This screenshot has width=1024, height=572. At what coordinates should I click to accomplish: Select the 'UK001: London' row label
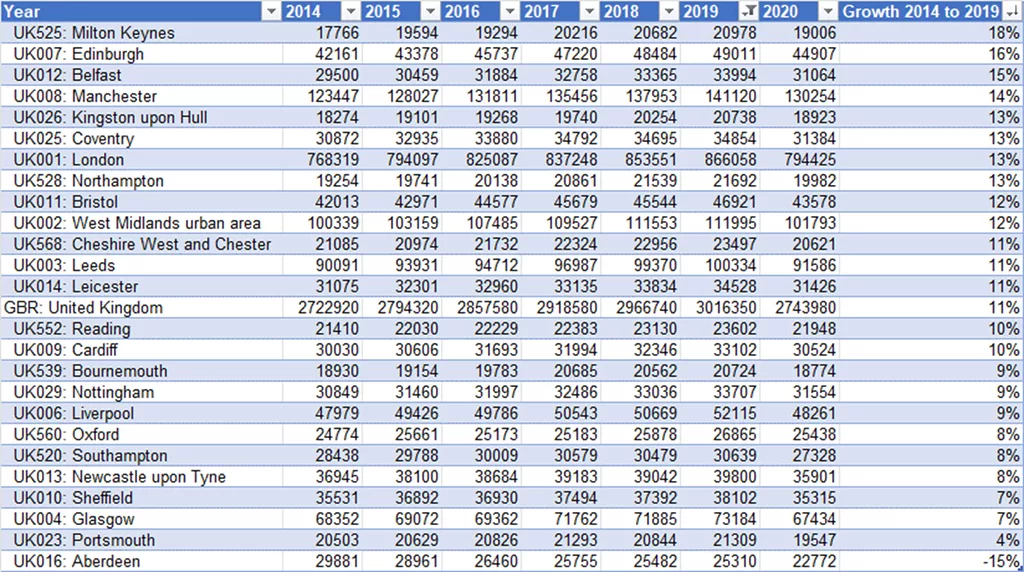69,160
